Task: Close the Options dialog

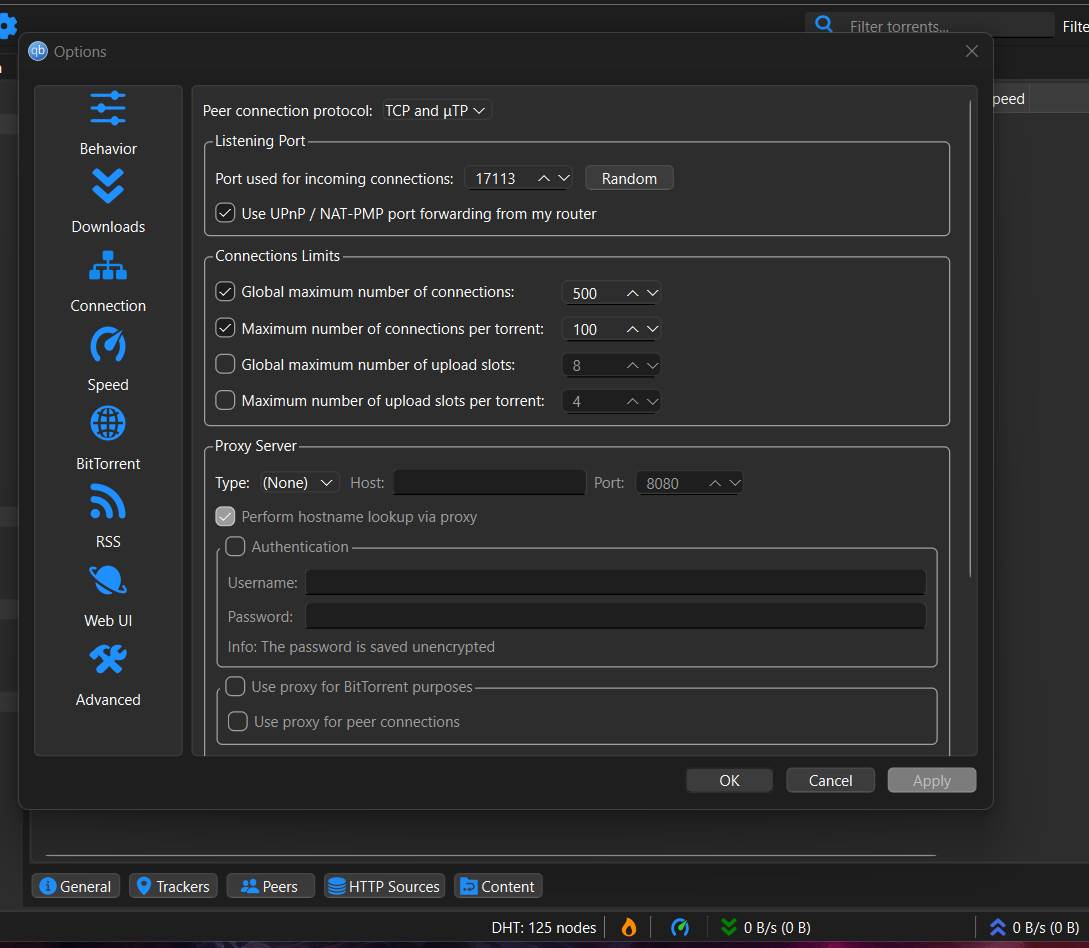Action: (x=972, y=51)
